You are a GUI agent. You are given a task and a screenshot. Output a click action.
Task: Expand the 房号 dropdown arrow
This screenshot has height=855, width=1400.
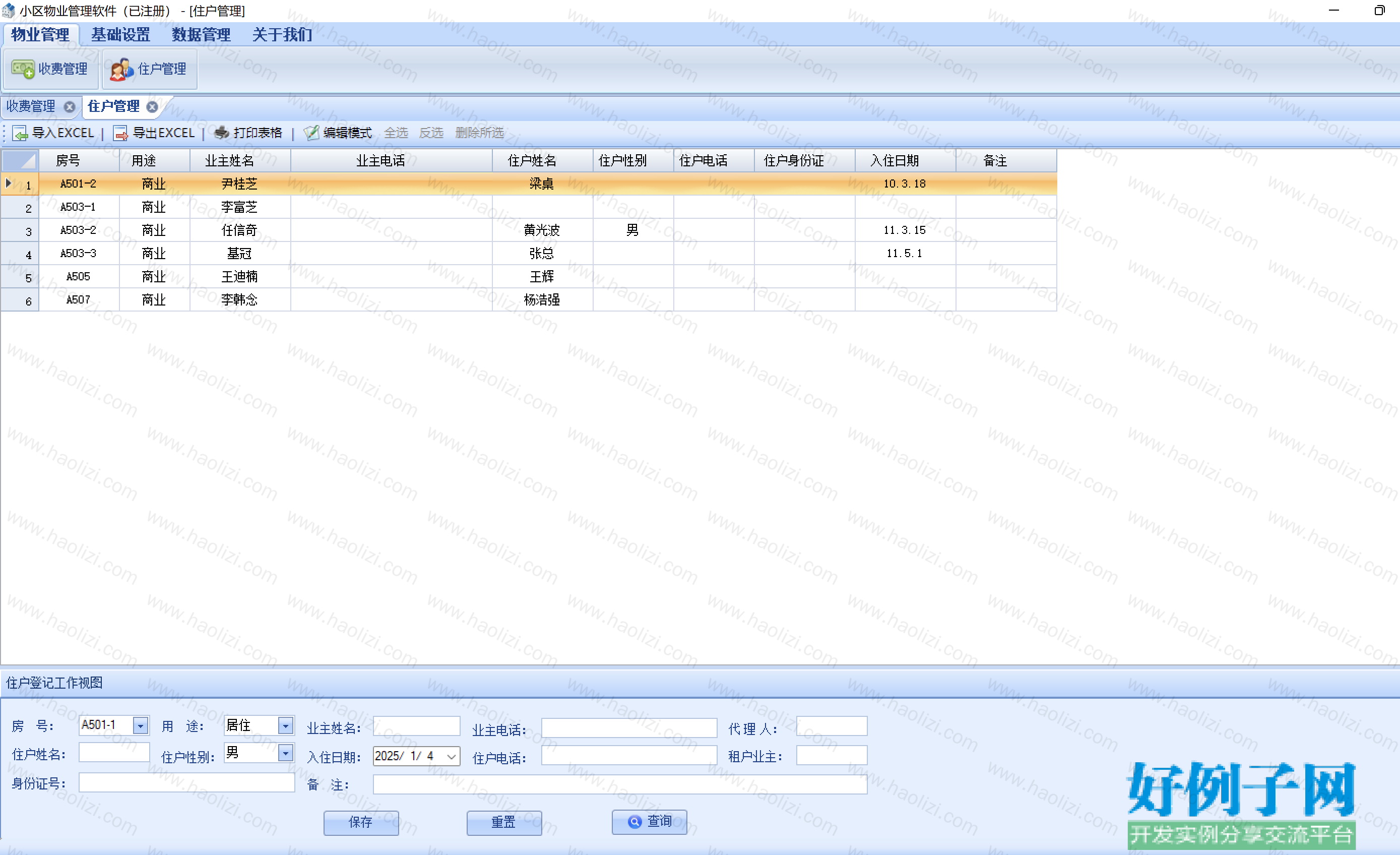pyautogui.click(x=140, y=726)
